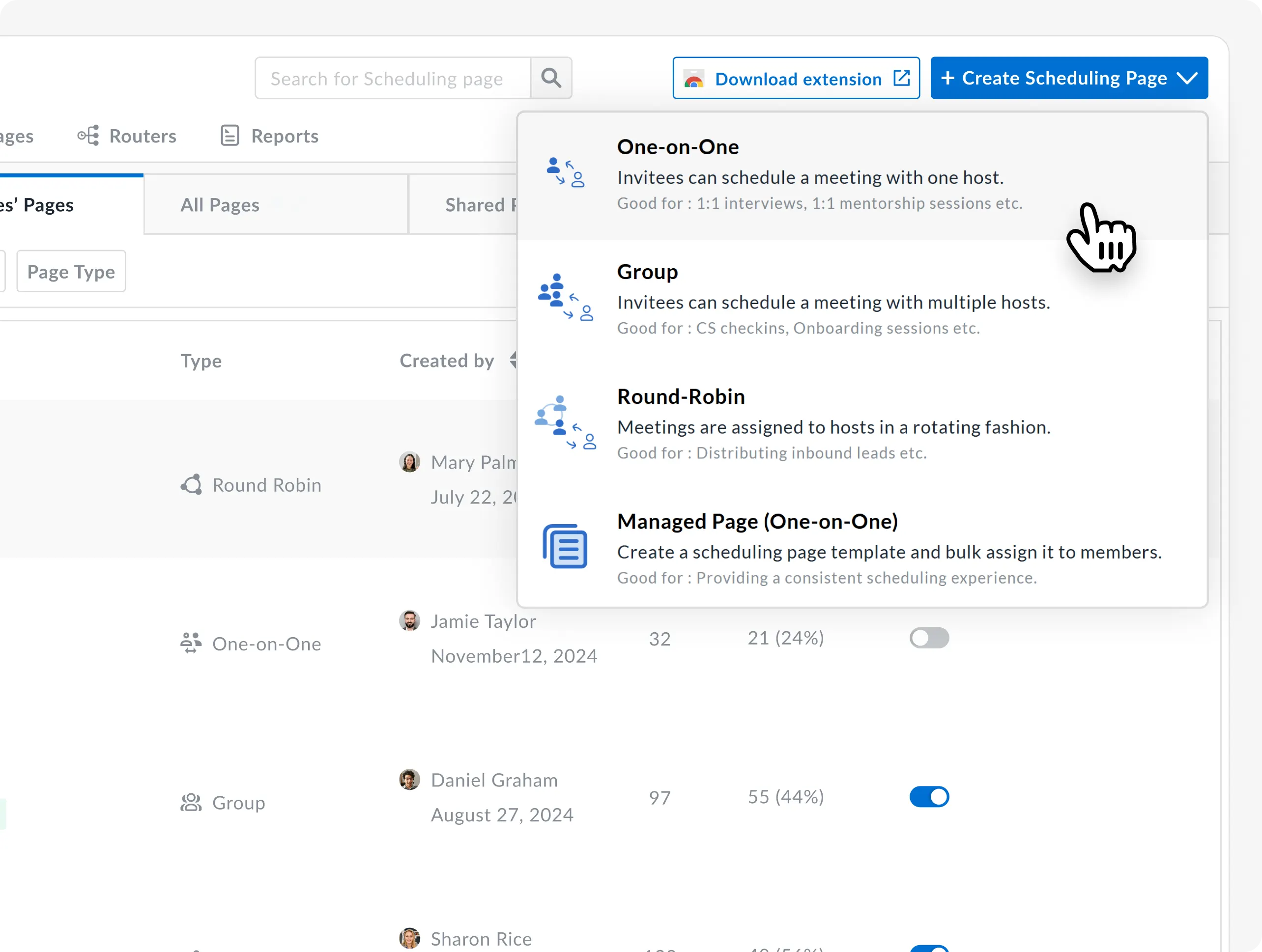Sort by the Created by column arrow

513,360
